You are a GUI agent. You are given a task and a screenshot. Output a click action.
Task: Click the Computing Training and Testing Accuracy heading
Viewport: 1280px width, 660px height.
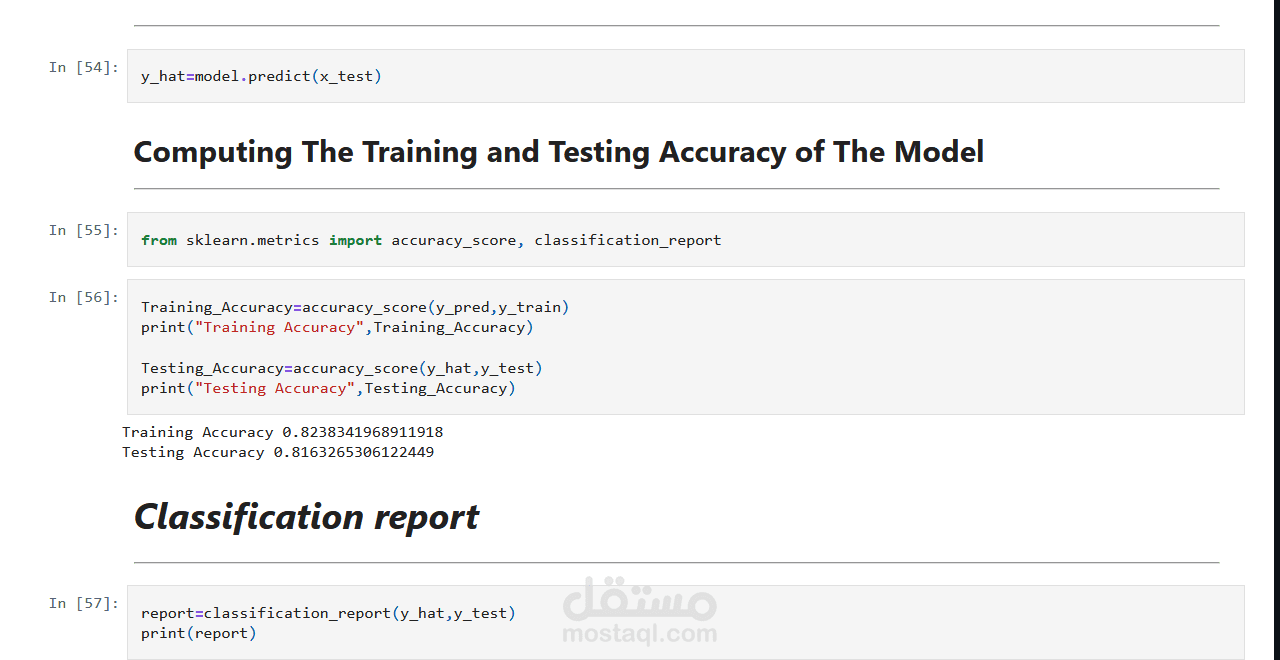coord(558,152)
